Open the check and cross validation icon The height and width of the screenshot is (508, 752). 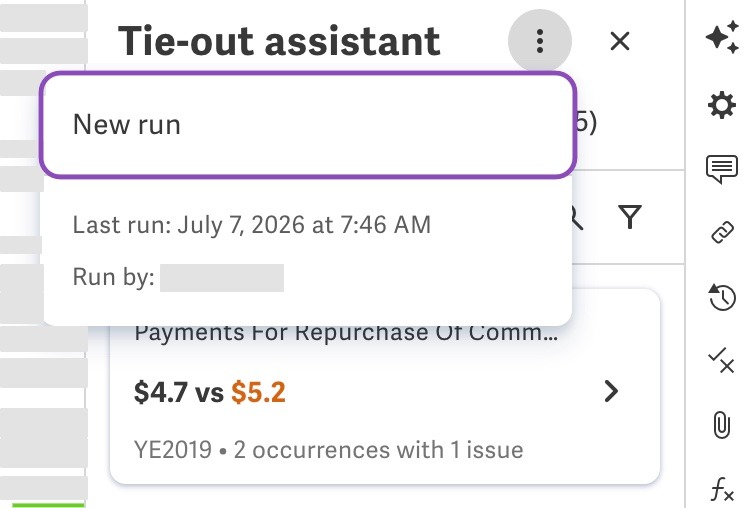pos(721,361)
